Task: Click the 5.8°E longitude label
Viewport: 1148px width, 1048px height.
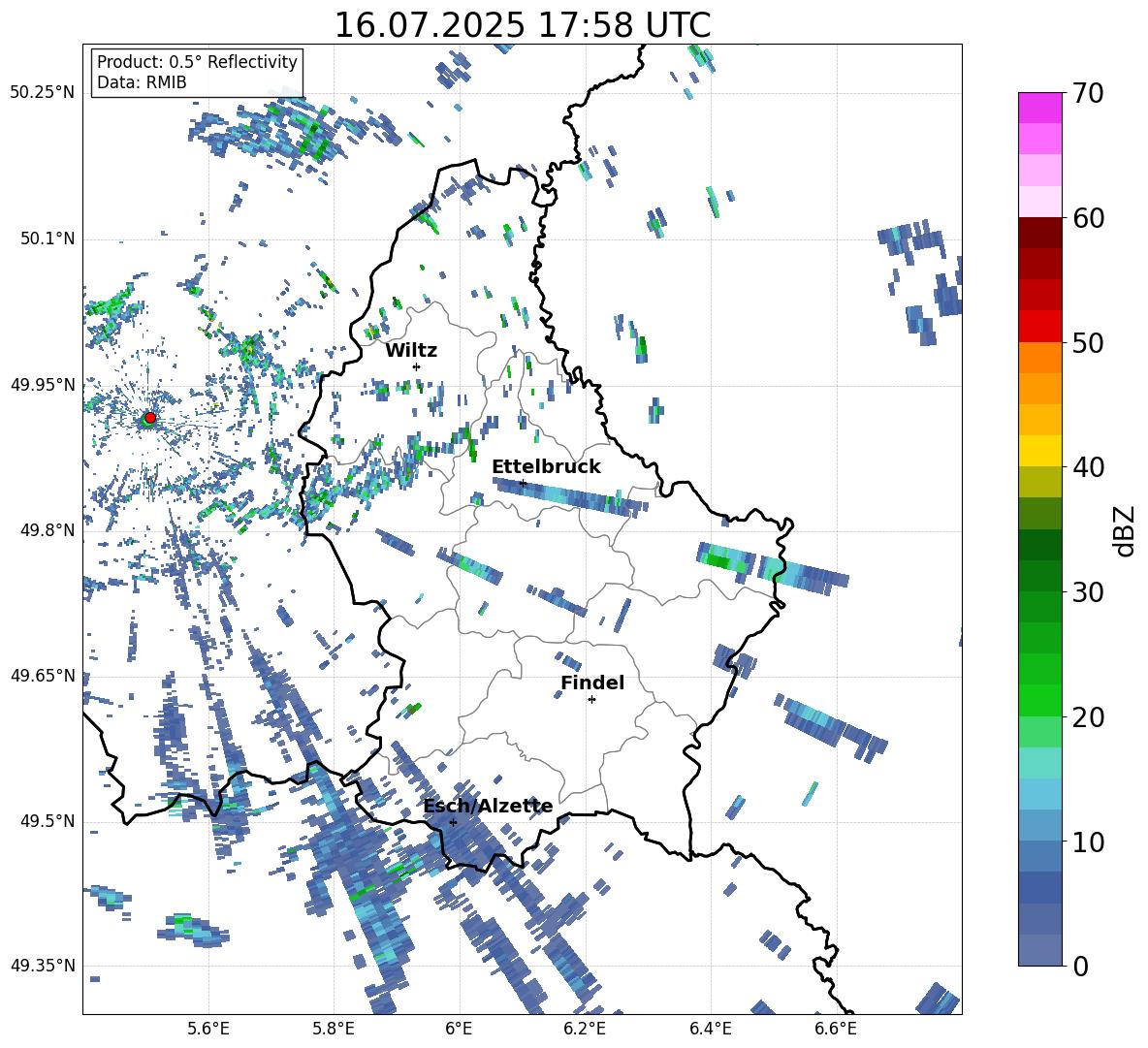Action: 334,1029
